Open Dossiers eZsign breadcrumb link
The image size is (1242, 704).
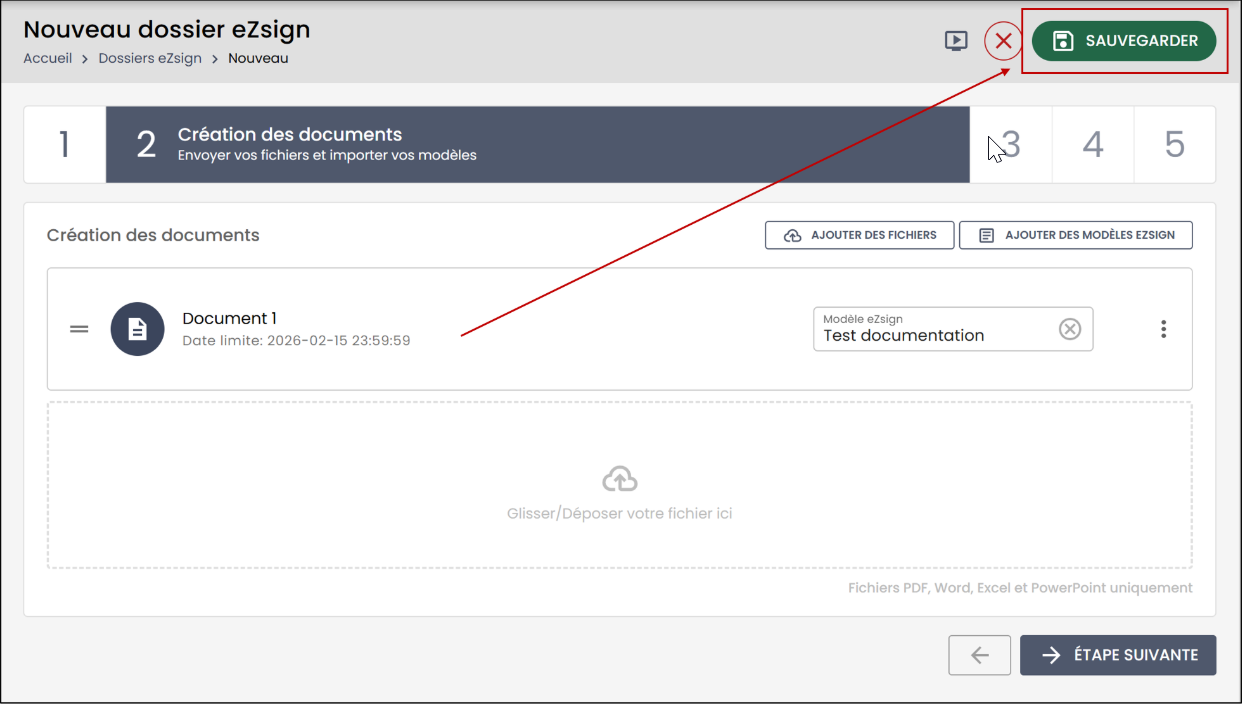[150, 58]
